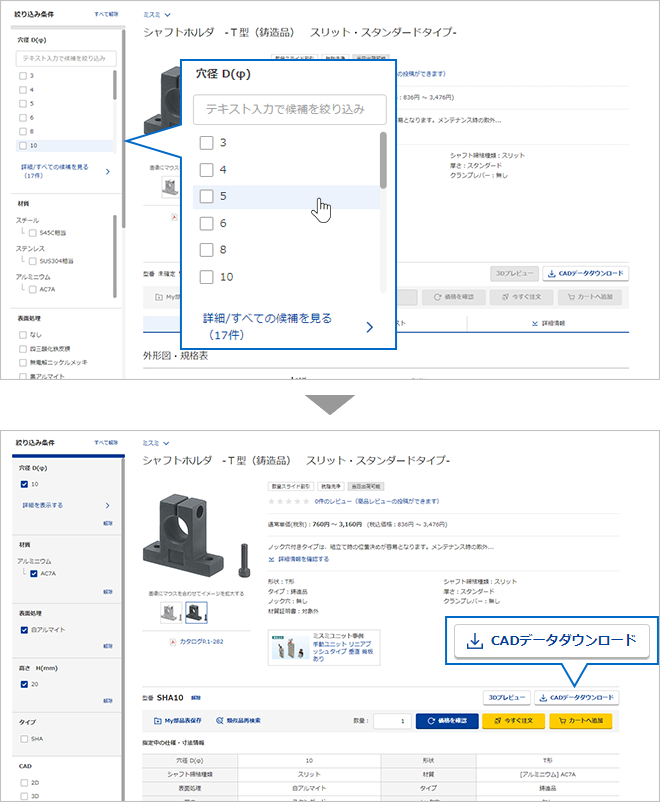Click the download icon in large CADデータダウンロード callout

pyautogui.click(x=475, y=640)
